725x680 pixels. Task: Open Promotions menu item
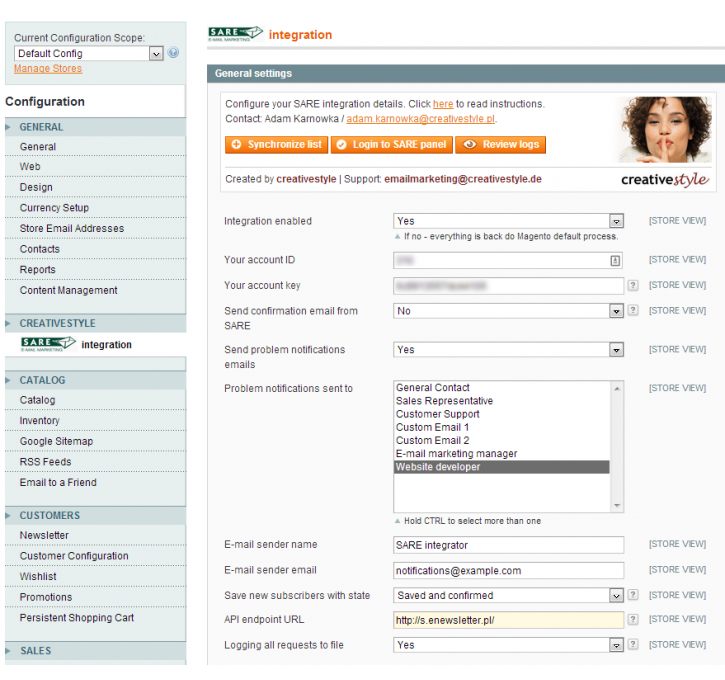pyautogui.click(x=96, y=597)
